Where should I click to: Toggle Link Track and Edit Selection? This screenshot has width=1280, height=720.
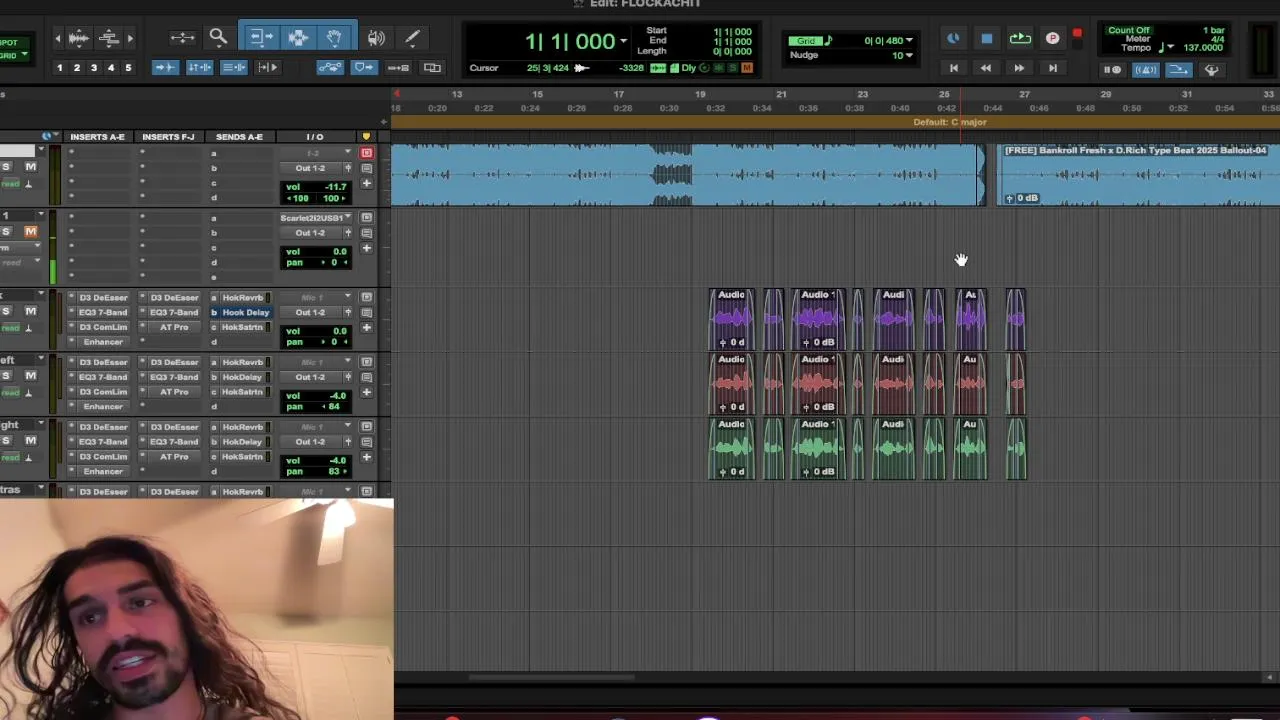233,67
